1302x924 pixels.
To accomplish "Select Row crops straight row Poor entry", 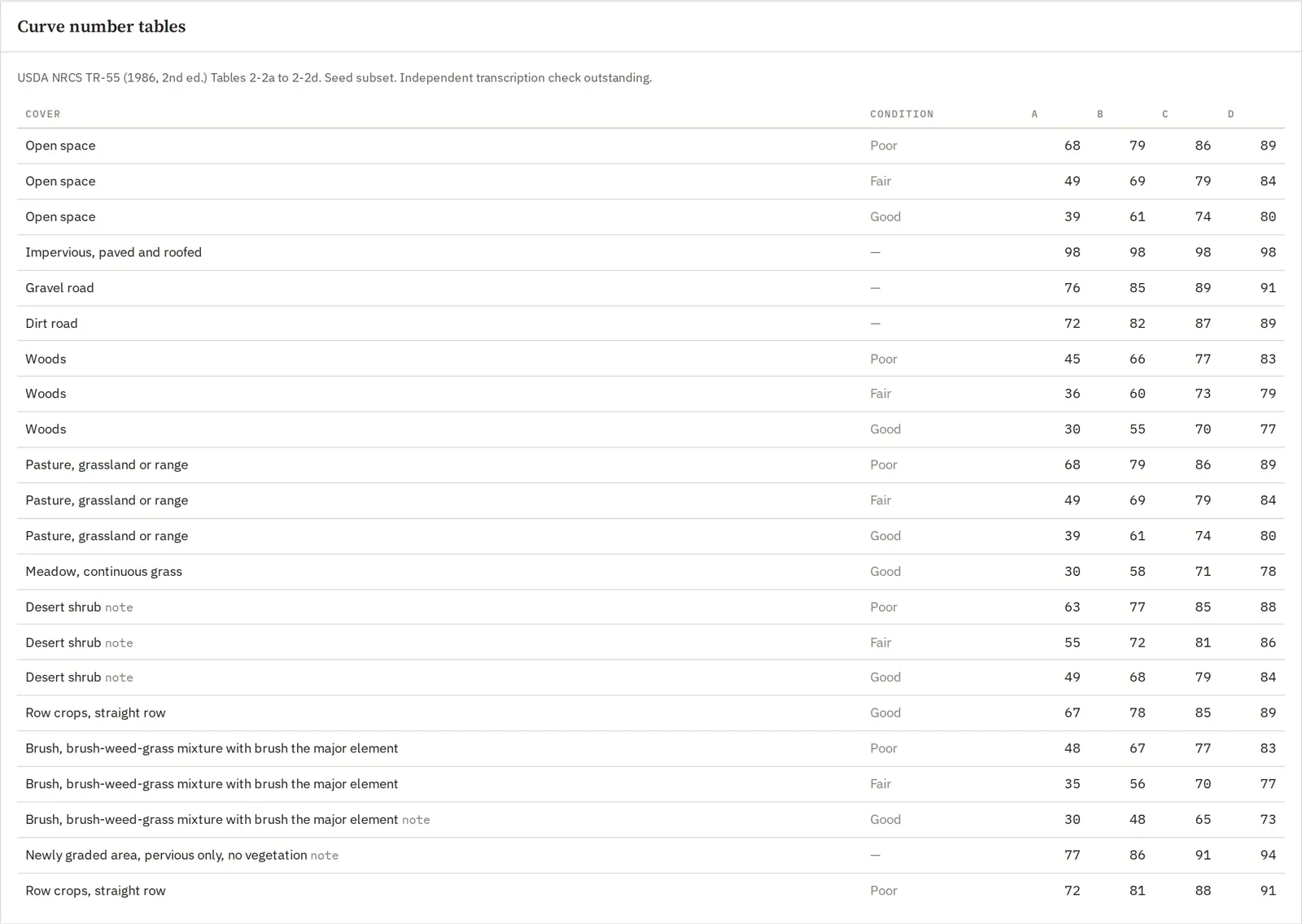I will coord(651,891).
